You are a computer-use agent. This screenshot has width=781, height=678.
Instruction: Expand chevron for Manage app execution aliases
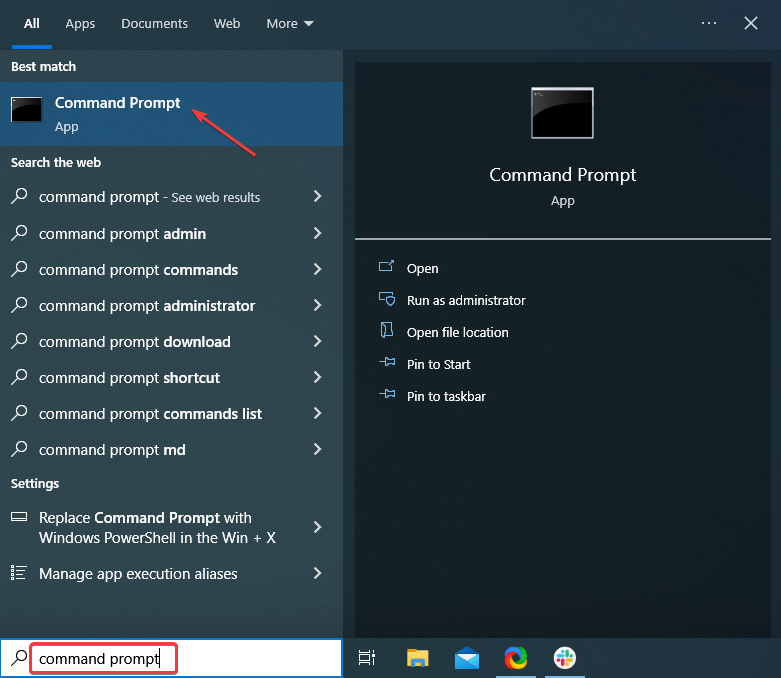click(318, 573)
